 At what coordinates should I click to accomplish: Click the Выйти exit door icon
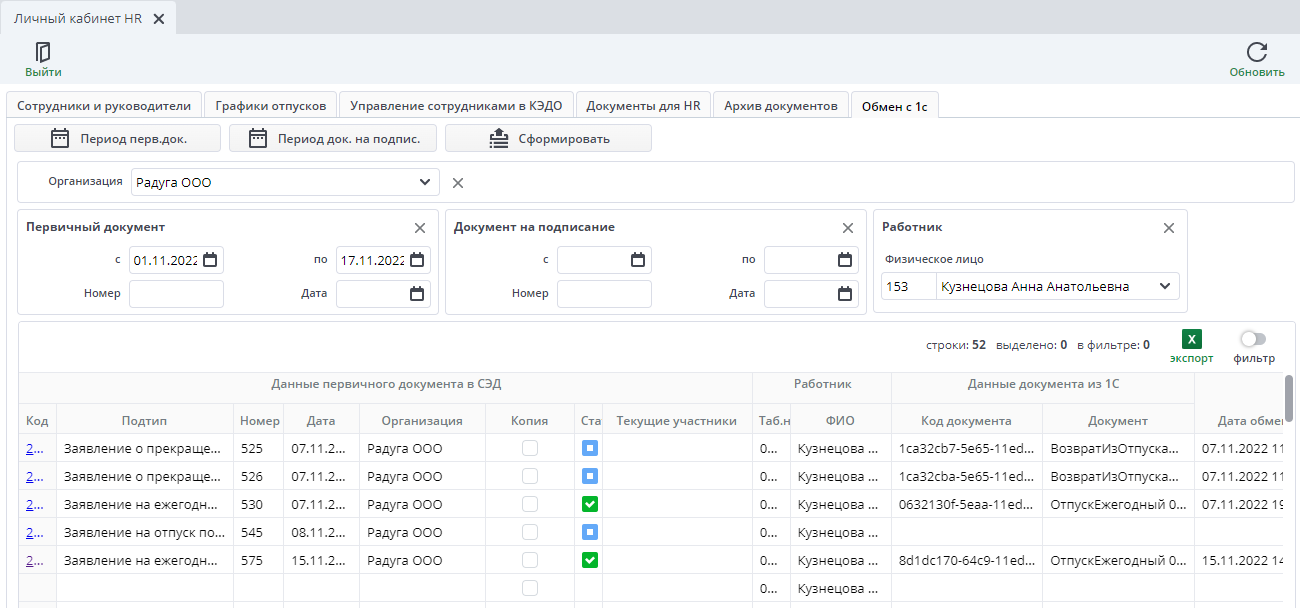(43, 52)
